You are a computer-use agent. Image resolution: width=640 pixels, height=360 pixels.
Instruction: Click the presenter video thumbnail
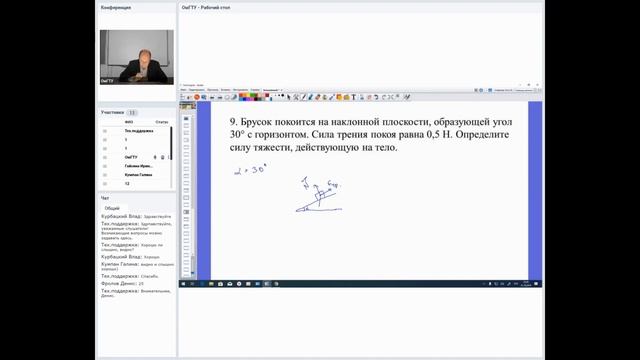coord(137,57)
